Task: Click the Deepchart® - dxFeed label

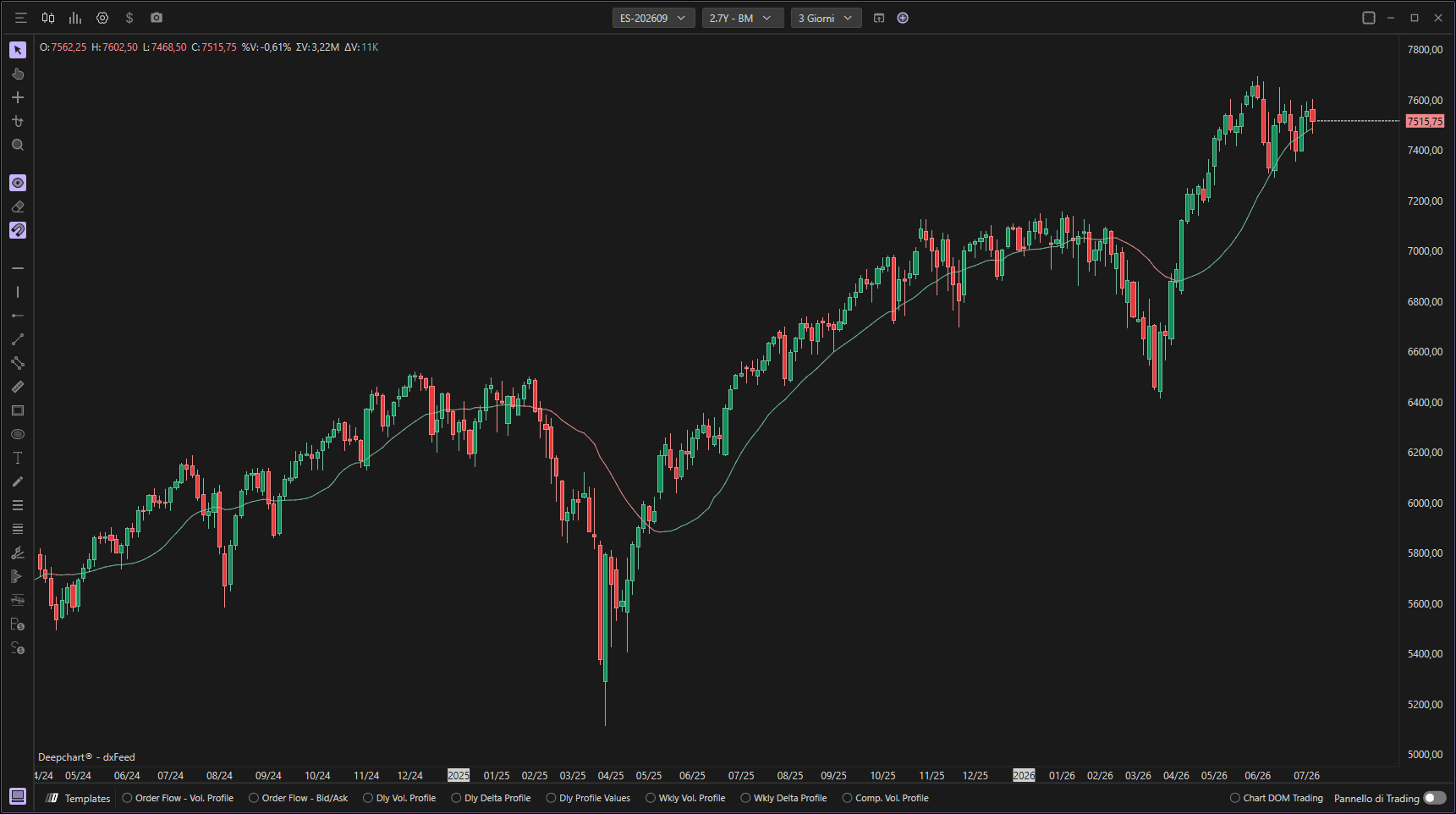Action: pyautogui.click(x=86, y=757)
